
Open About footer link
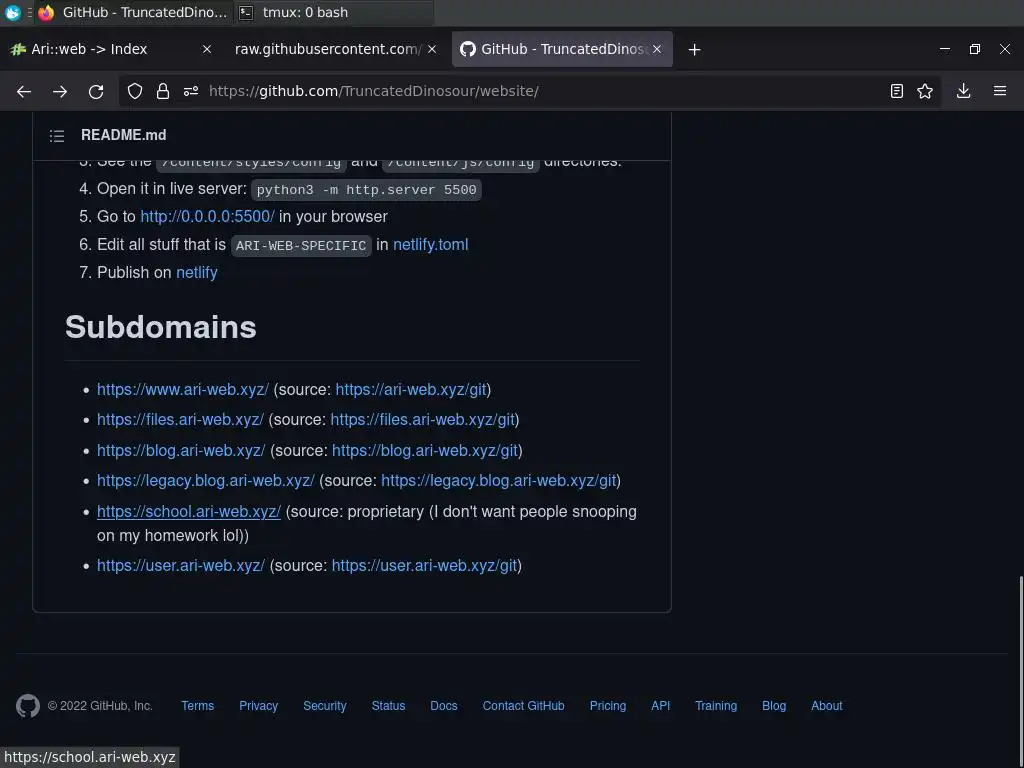[x=826, y=706]
